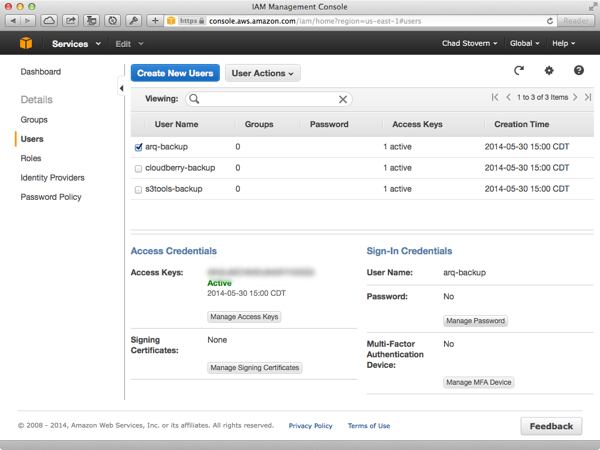Open Groups in the sidebar
Image resolution: width=600 pixels, height=450 pixels.
(34, 120)
